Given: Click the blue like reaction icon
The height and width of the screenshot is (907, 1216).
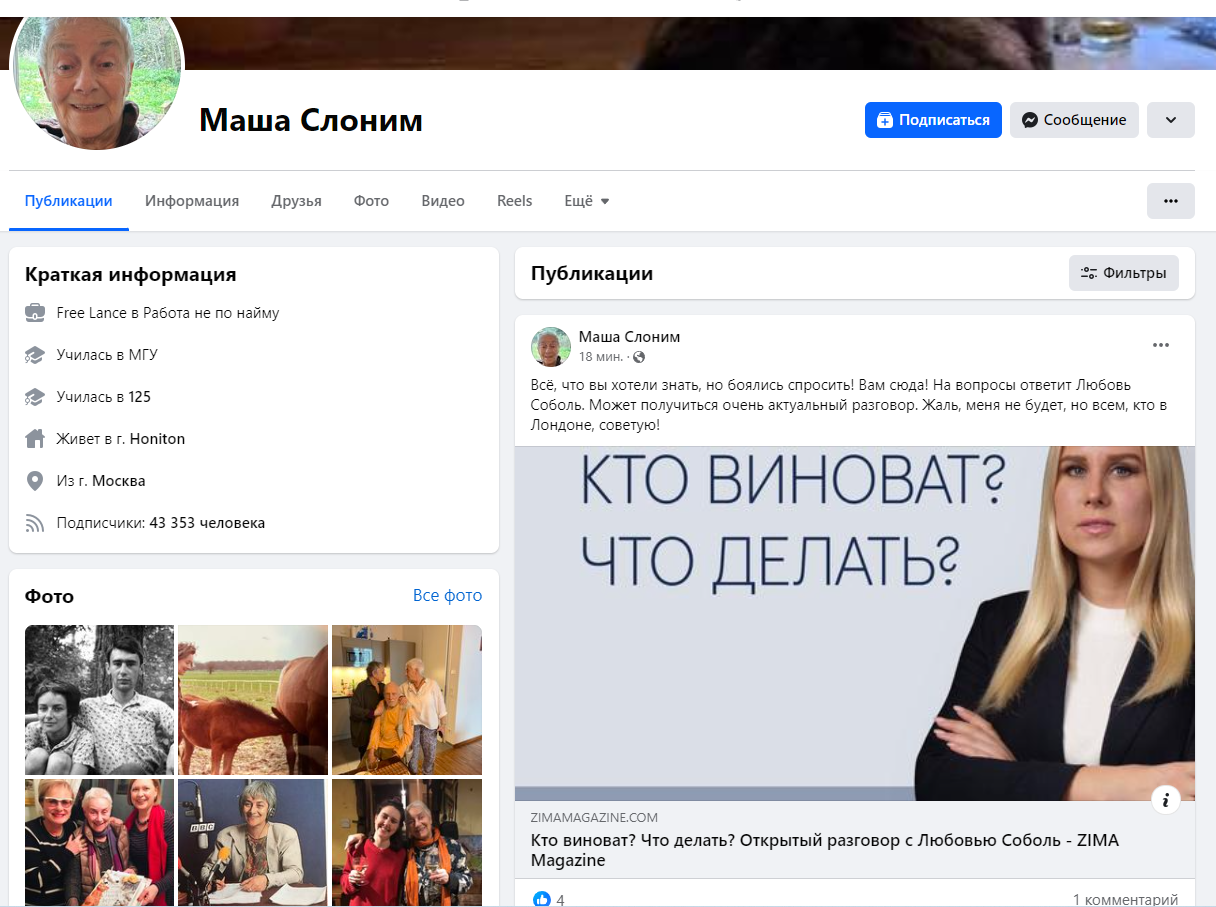Looking at the screenshot, I should tap(542, 898).
